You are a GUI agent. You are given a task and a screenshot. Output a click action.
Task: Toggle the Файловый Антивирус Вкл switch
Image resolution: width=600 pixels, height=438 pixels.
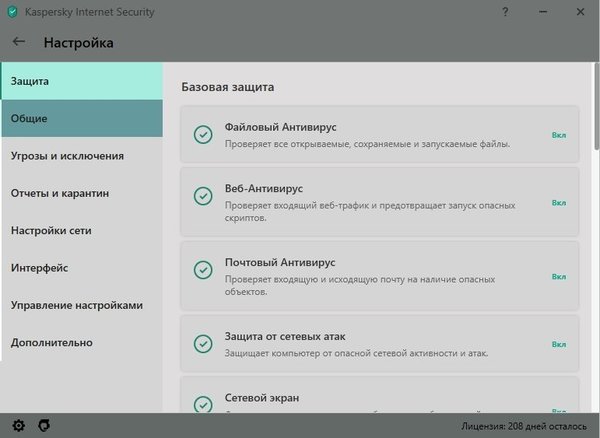558,135
